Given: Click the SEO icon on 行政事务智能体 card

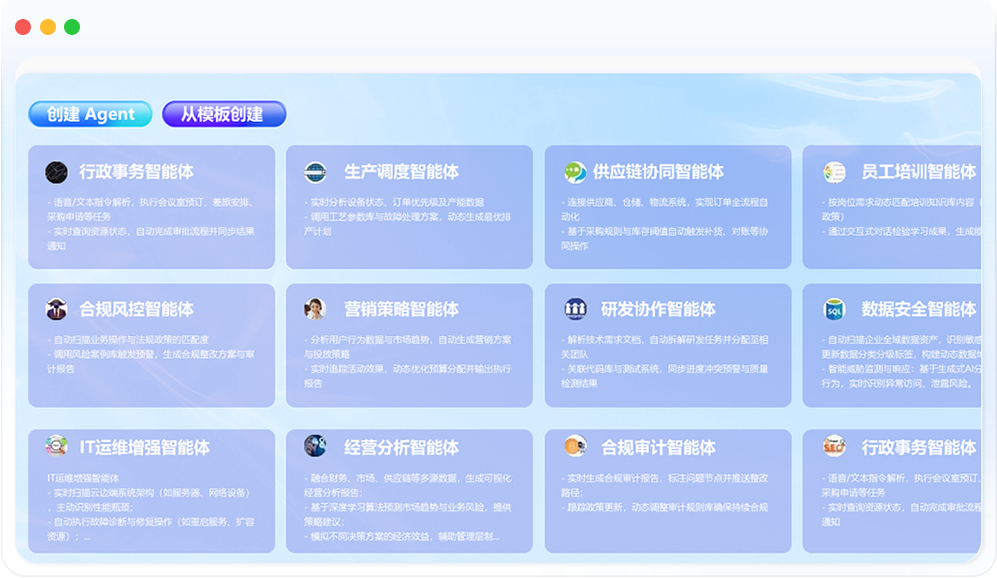Looking at the screenshot, I should tap(834, 446).
